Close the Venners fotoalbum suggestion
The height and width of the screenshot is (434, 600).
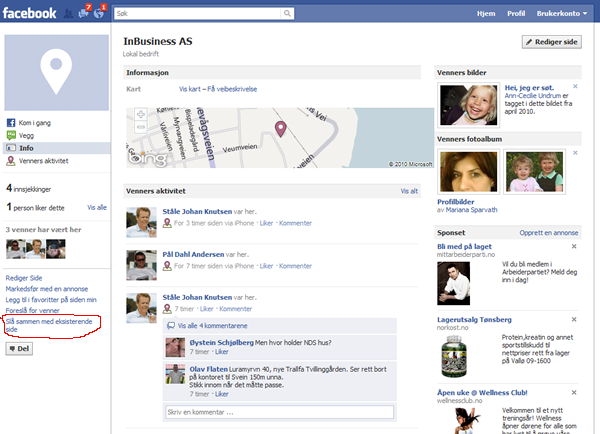point(575,153)
